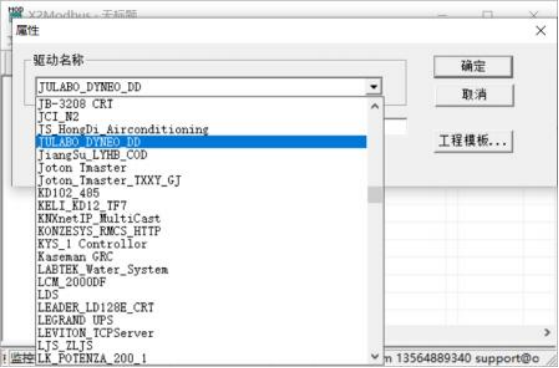
Task: Select KD102_485 driver
Action: point(201,193)
